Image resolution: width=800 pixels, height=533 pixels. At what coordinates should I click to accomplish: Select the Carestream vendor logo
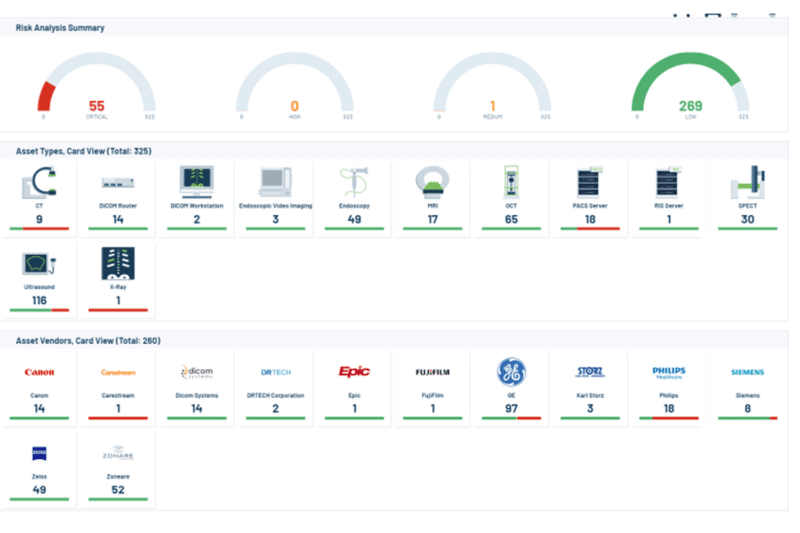(118, 372)
